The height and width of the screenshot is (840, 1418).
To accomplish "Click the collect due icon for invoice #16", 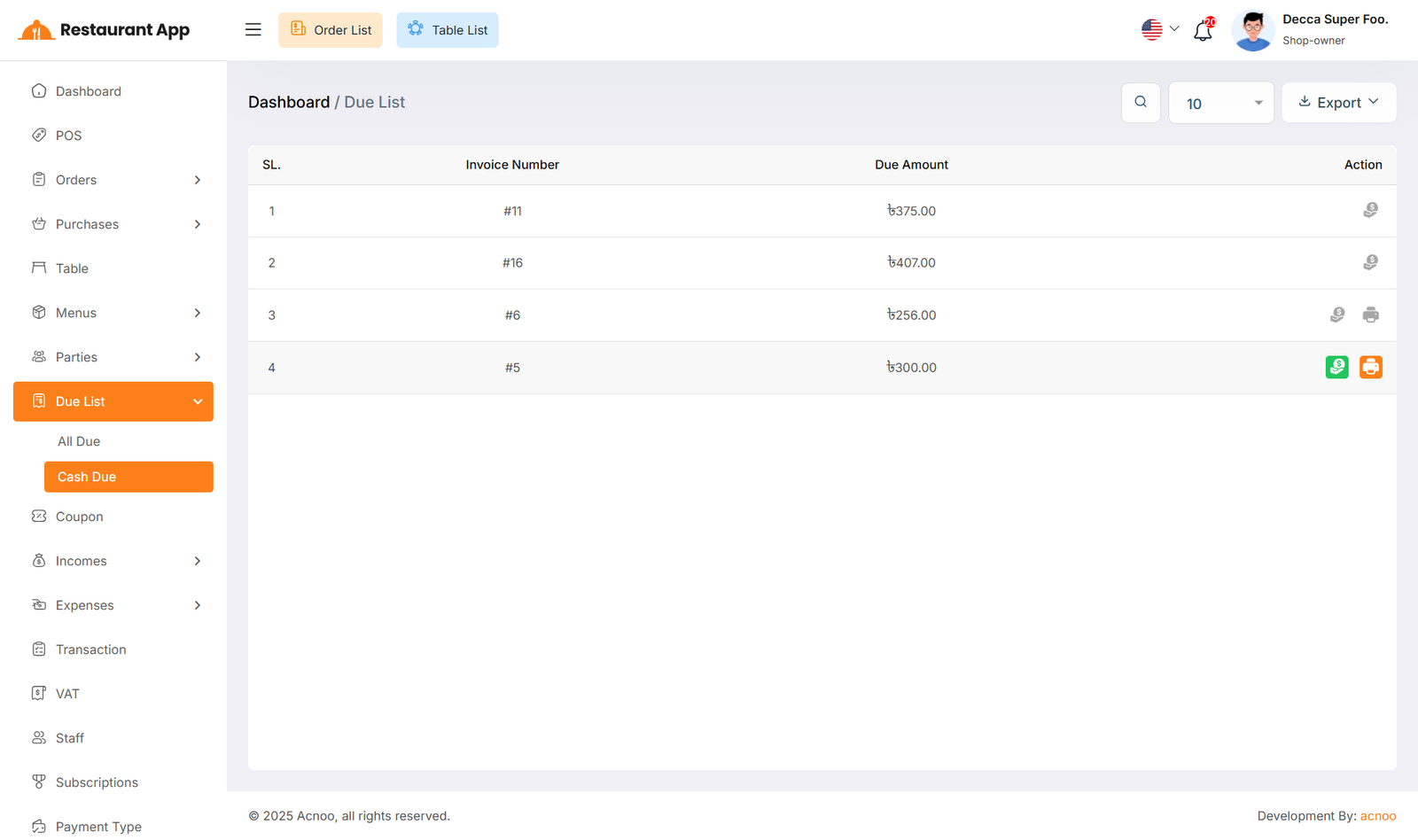I will coord(1370,262).
